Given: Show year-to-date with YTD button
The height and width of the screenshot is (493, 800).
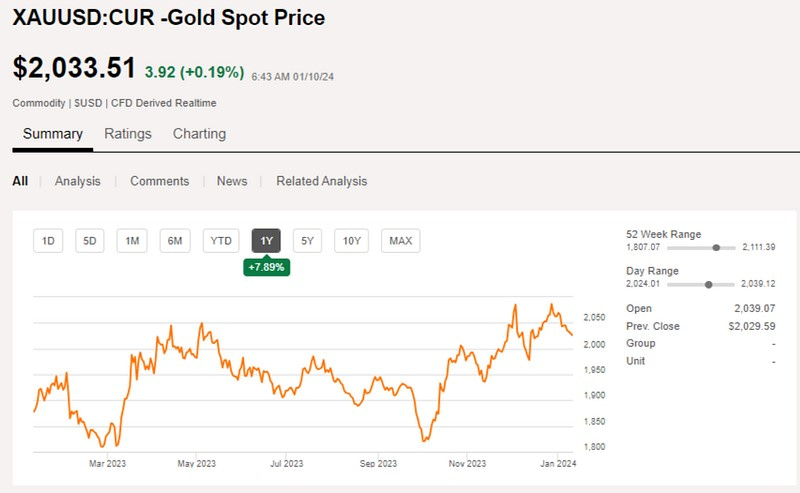Looking at the screenshot, I should [x=221, y=240].
